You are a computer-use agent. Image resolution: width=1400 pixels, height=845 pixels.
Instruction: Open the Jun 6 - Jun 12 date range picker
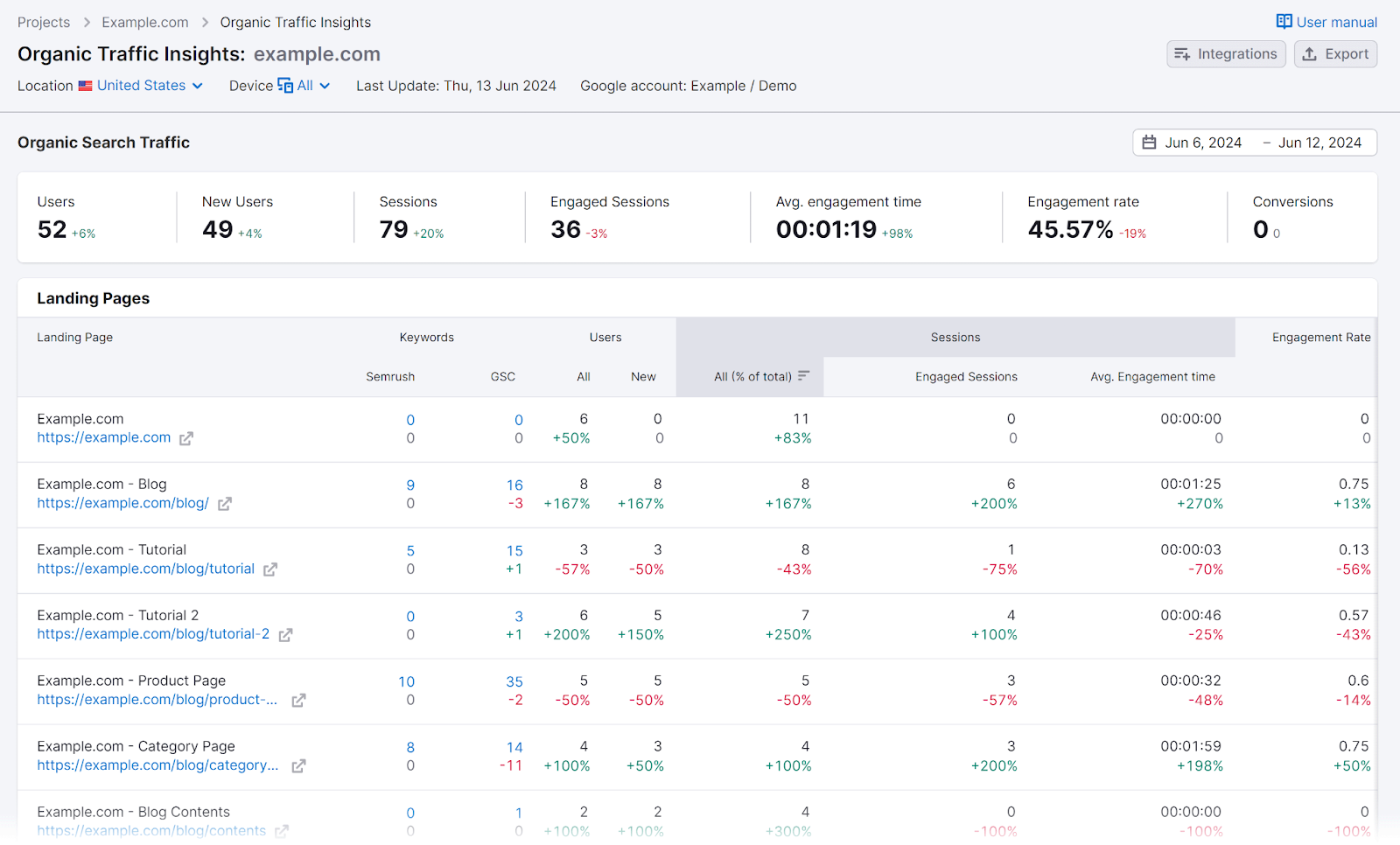(x=1254, y=142)
